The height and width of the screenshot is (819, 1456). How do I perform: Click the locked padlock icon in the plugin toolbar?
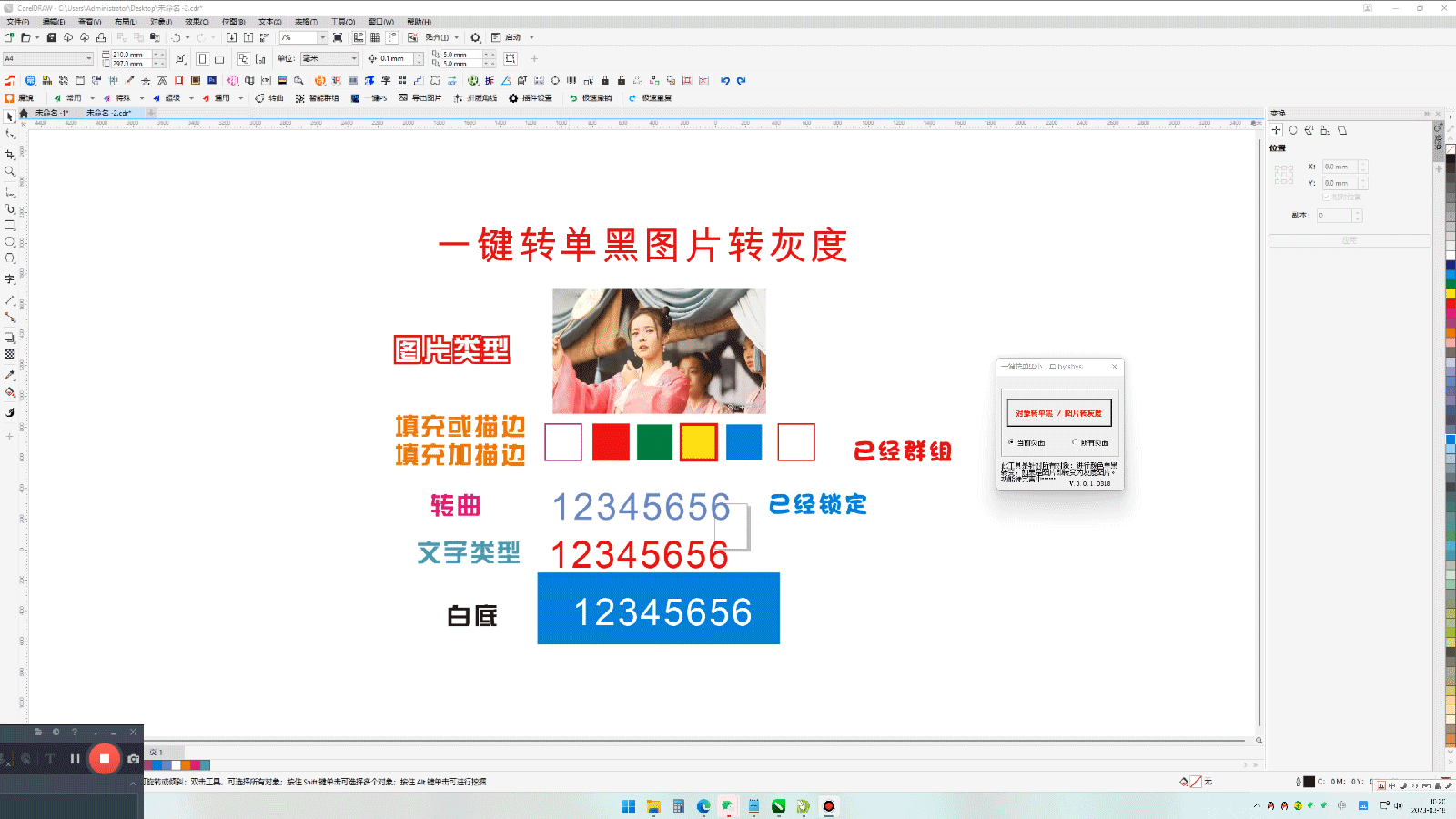[x=605, y=80]
